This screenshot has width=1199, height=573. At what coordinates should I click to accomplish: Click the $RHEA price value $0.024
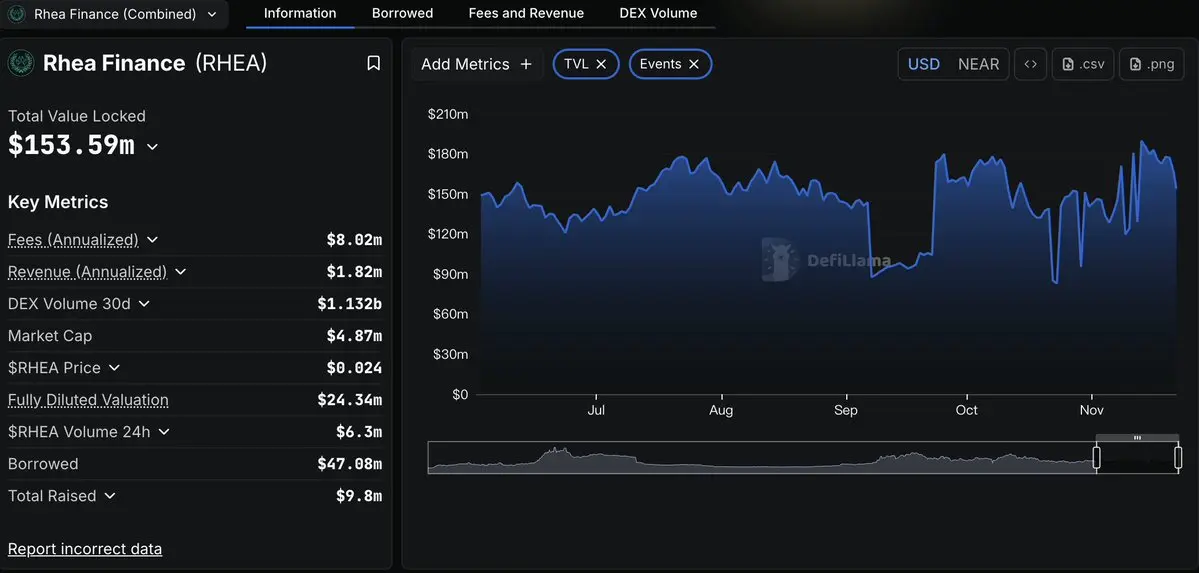[x=354, y=367]
